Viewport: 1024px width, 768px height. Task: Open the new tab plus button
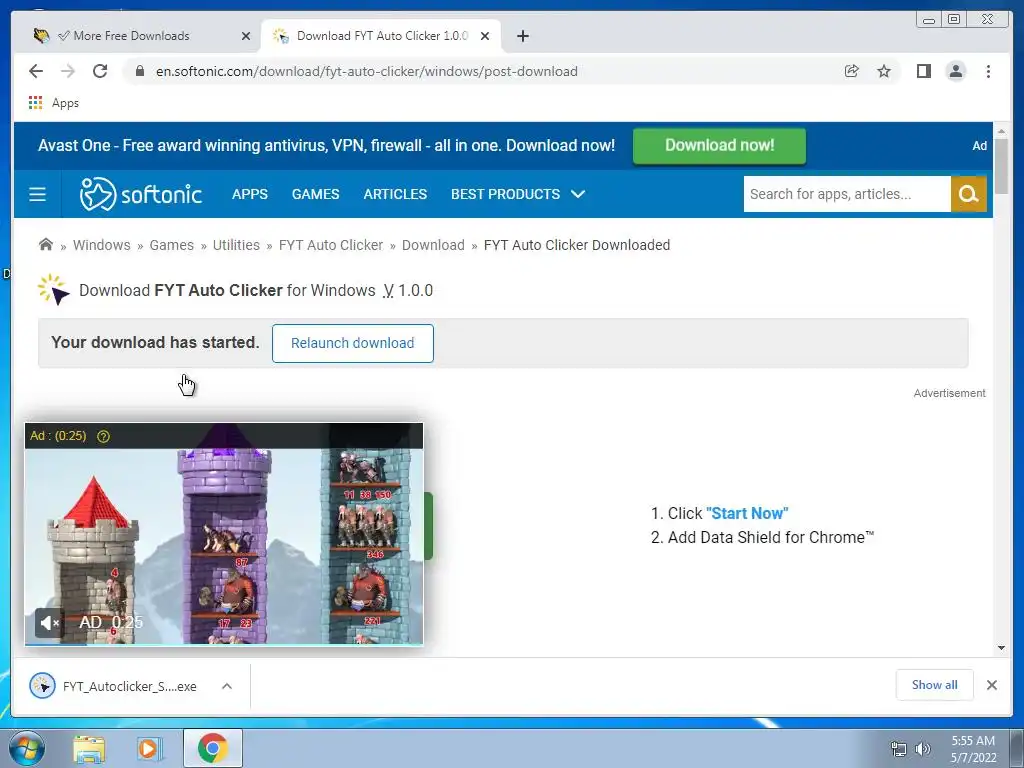pyautogui.click(x=522, y=36)
